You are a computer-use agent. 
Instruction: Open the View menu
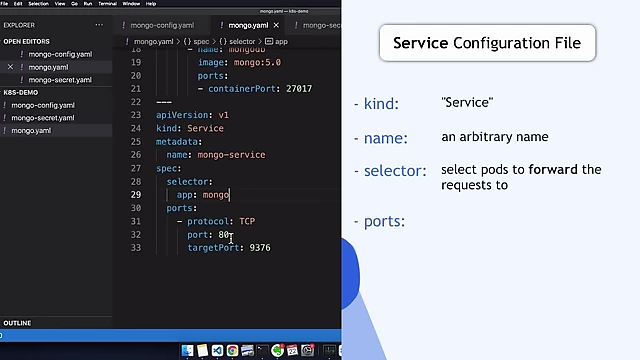(60, 4)
